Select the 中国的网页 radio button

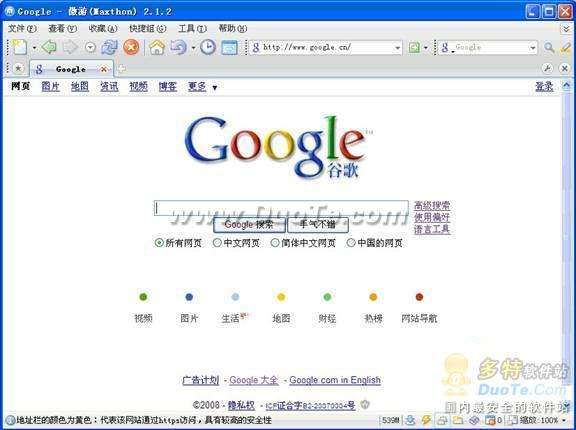[x=351, y=243]
